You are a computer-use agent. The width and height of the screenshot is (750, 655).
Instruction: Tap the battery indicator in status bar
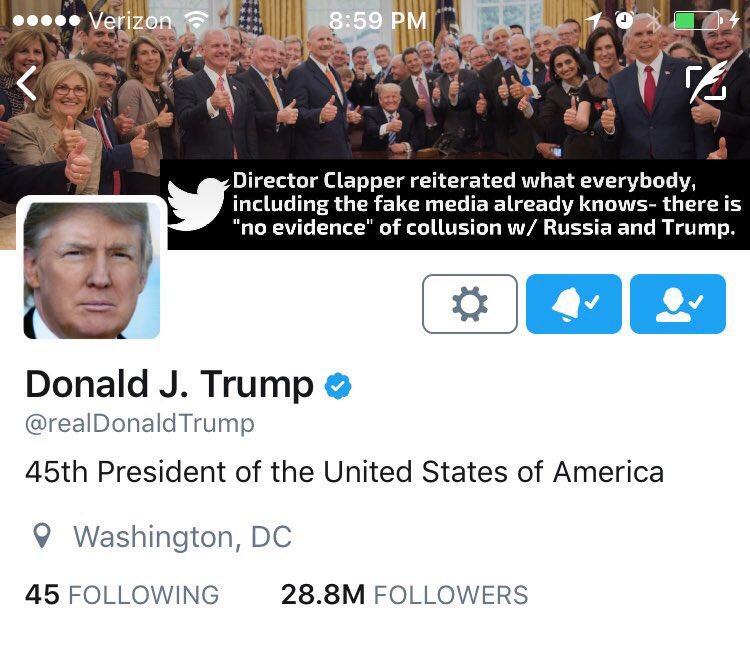pyautogui.click(x=697, y=21)
